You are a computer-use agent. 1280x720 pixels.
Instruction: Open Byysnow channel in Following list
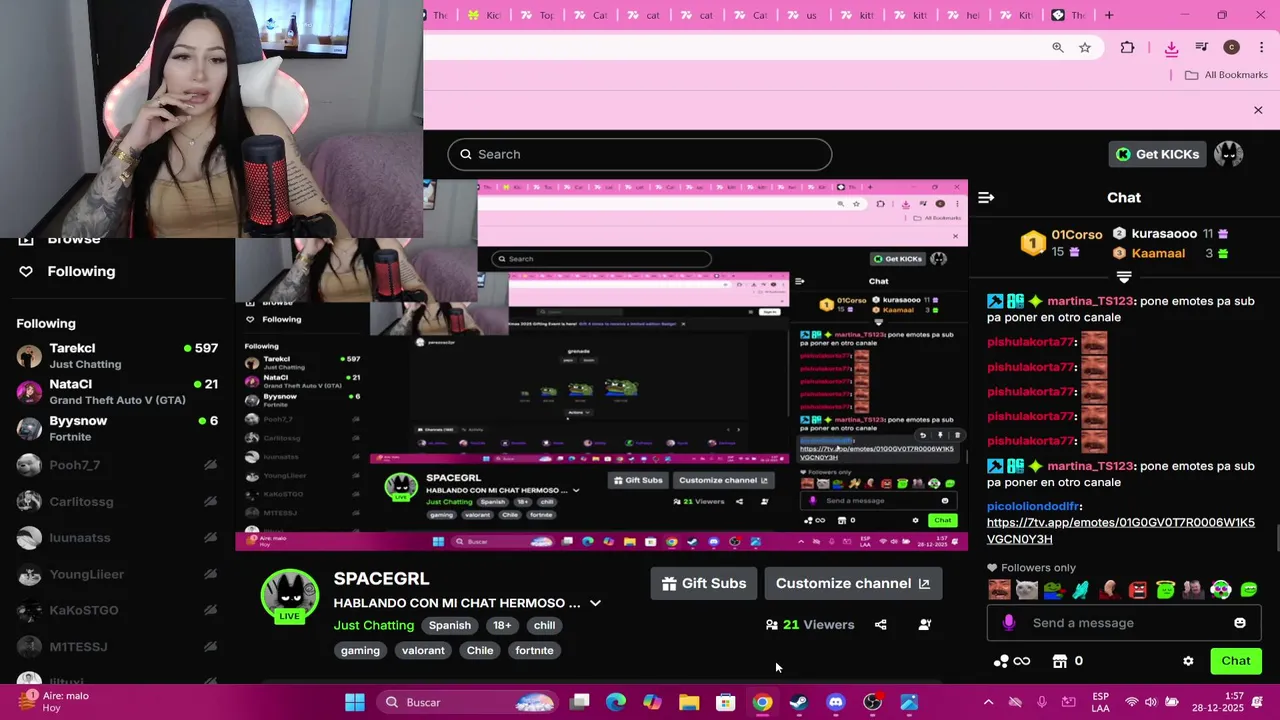(x=117, y=428)
